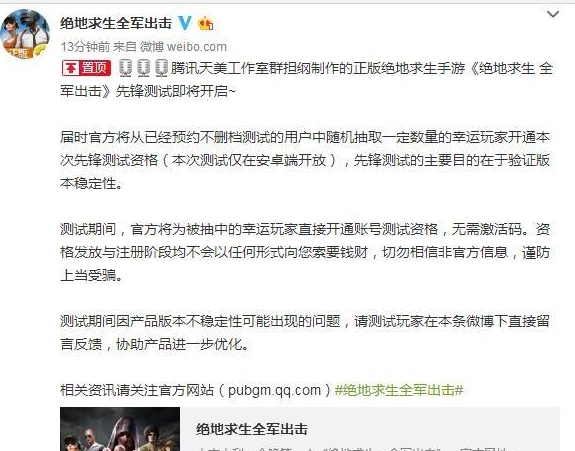This screenshot has width=575, height=451.
Task: Open the account's round avatar picture
Action: [x=25, y=34]
